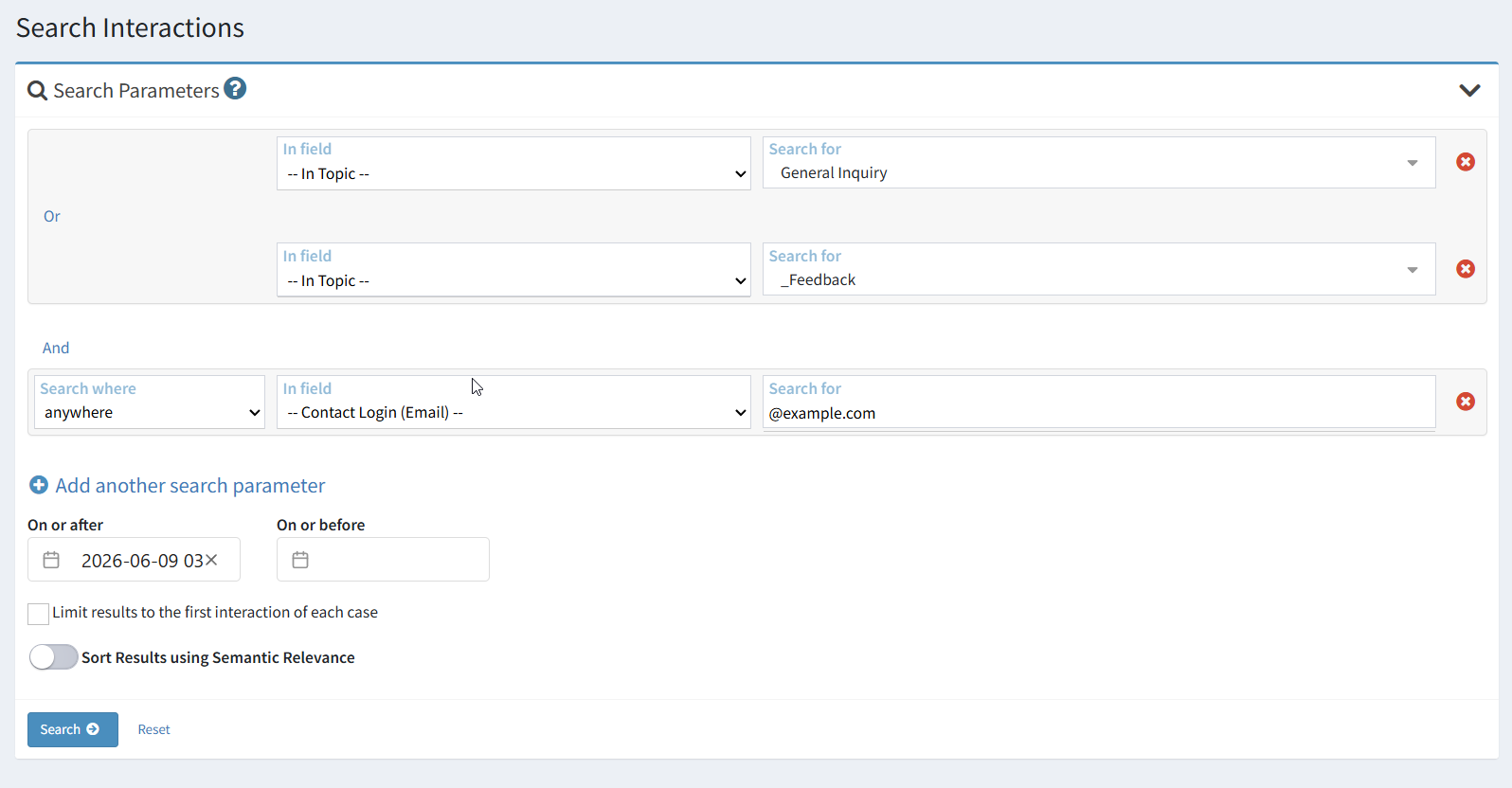The width and height of the screenshot is (1512, 788).
Task: Click the And operator label
Action: click(56, 348)
